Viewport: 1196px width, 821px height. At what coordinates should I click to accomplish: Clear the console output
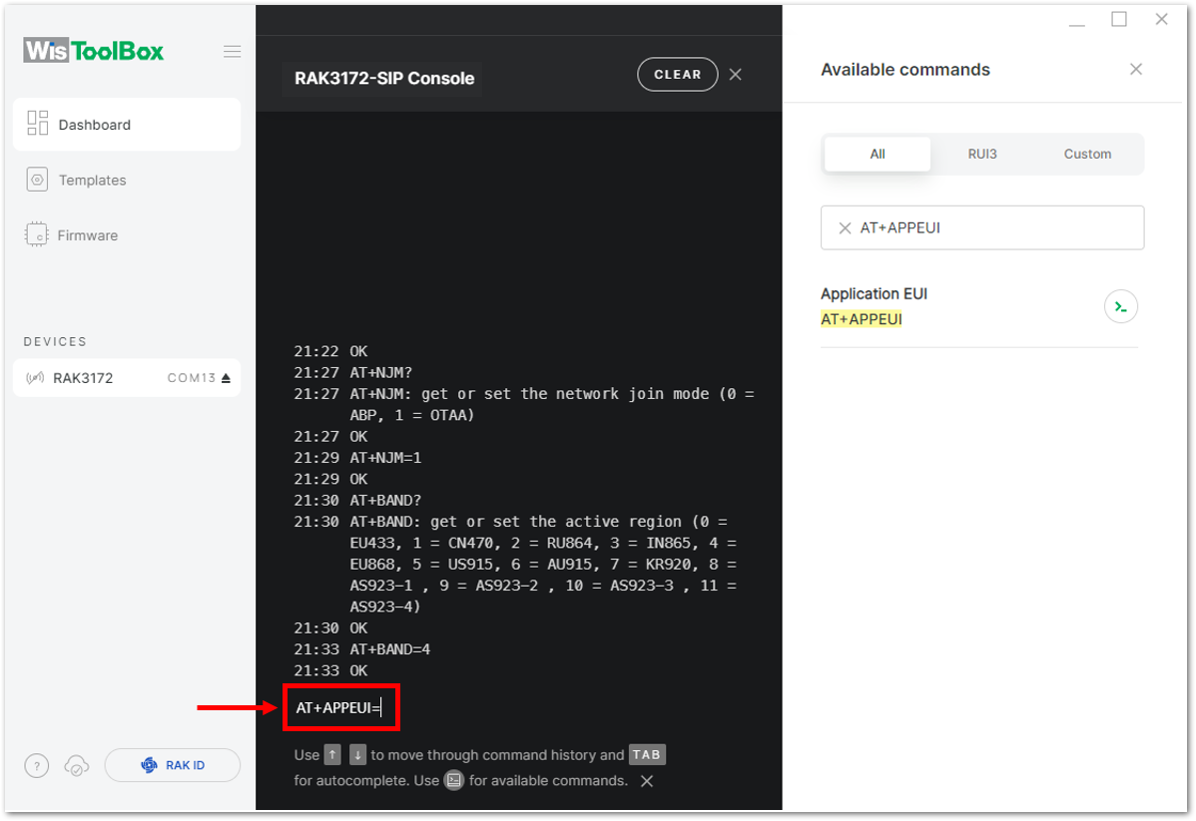pos(677,75)
